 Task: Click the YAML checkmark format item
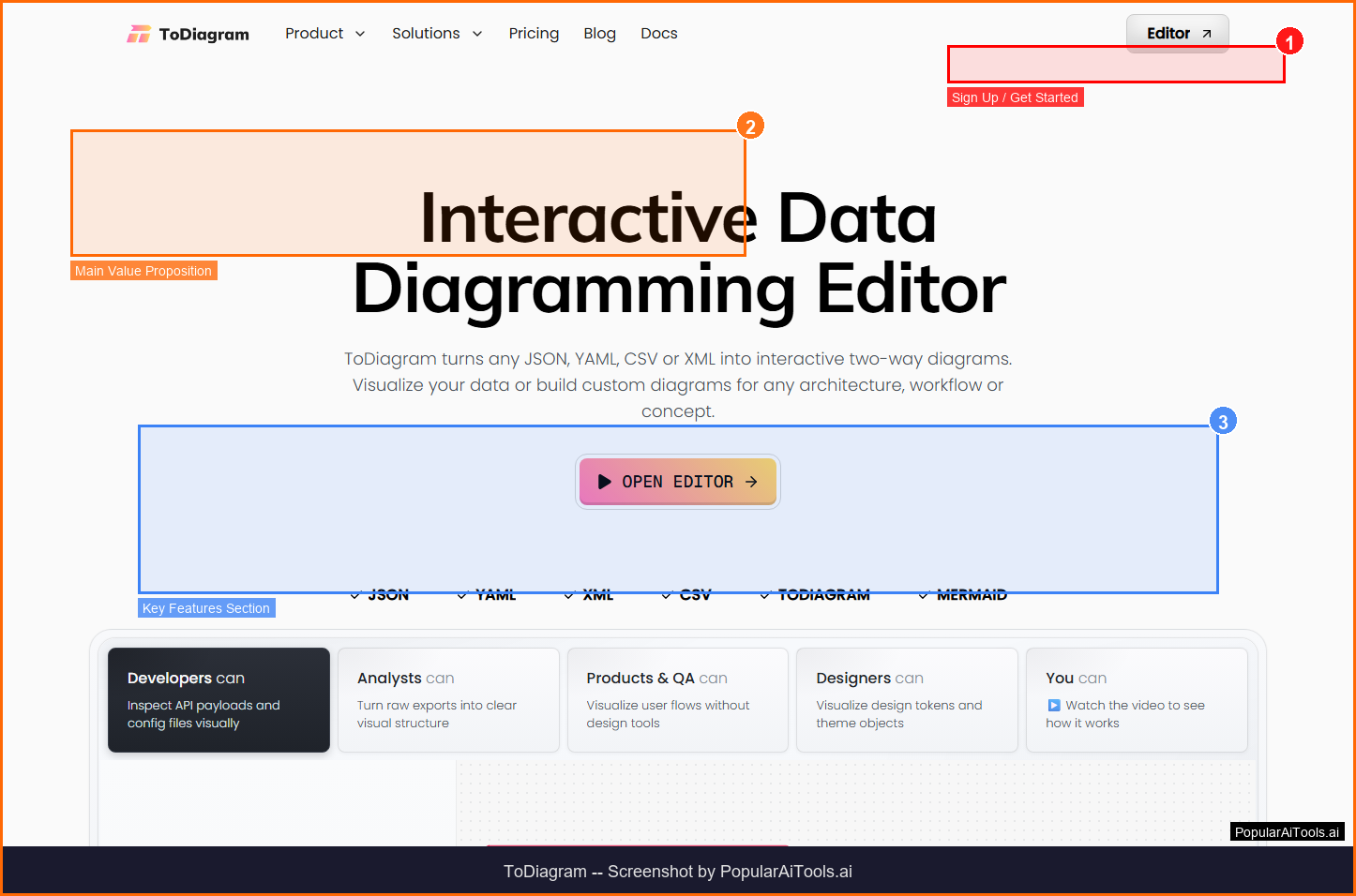click(487, 595)
